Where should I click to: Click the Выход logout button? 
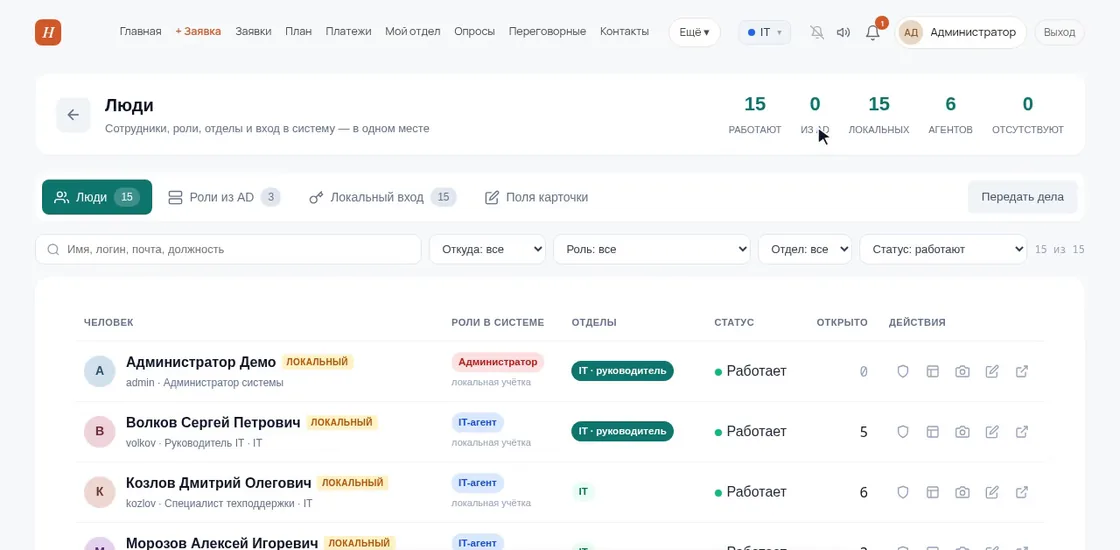click(1059, 32)
